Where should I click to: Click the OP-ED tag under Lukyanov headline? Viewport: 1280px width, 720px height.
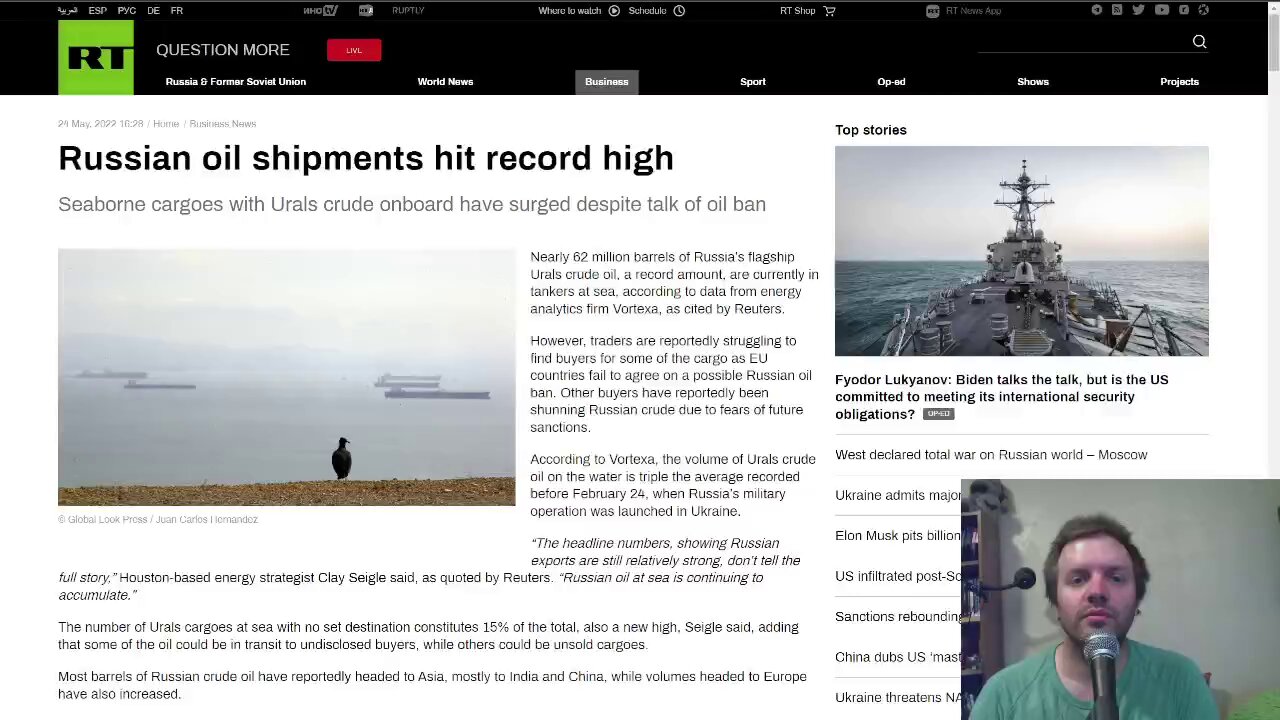938,414
